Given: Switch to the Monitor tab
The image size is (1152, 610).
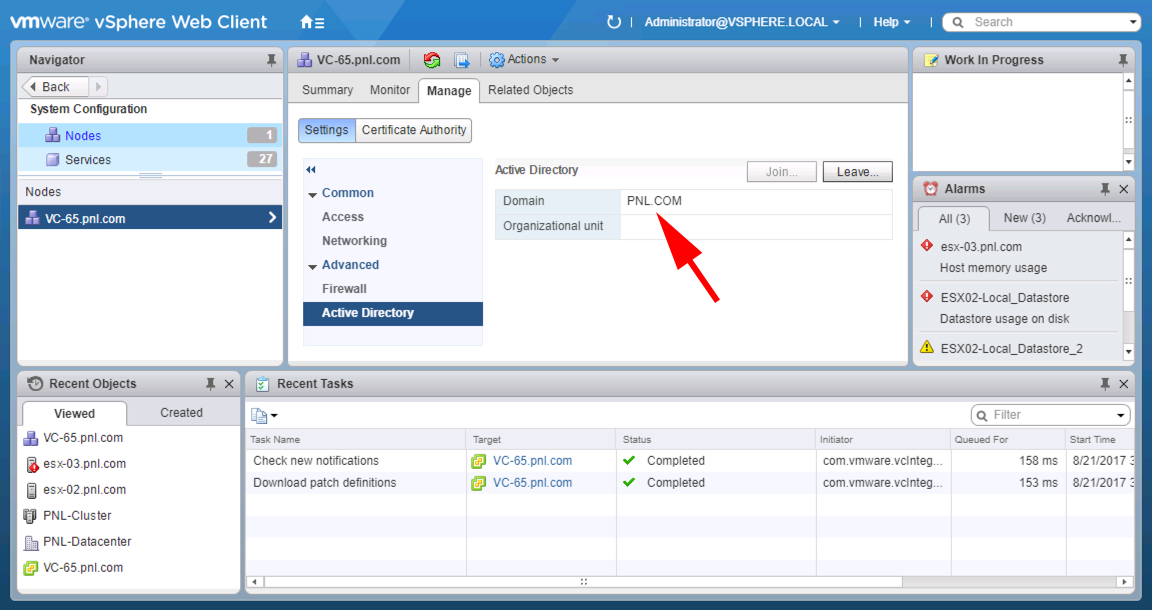Looking at the screenshot, I should 389,90.
